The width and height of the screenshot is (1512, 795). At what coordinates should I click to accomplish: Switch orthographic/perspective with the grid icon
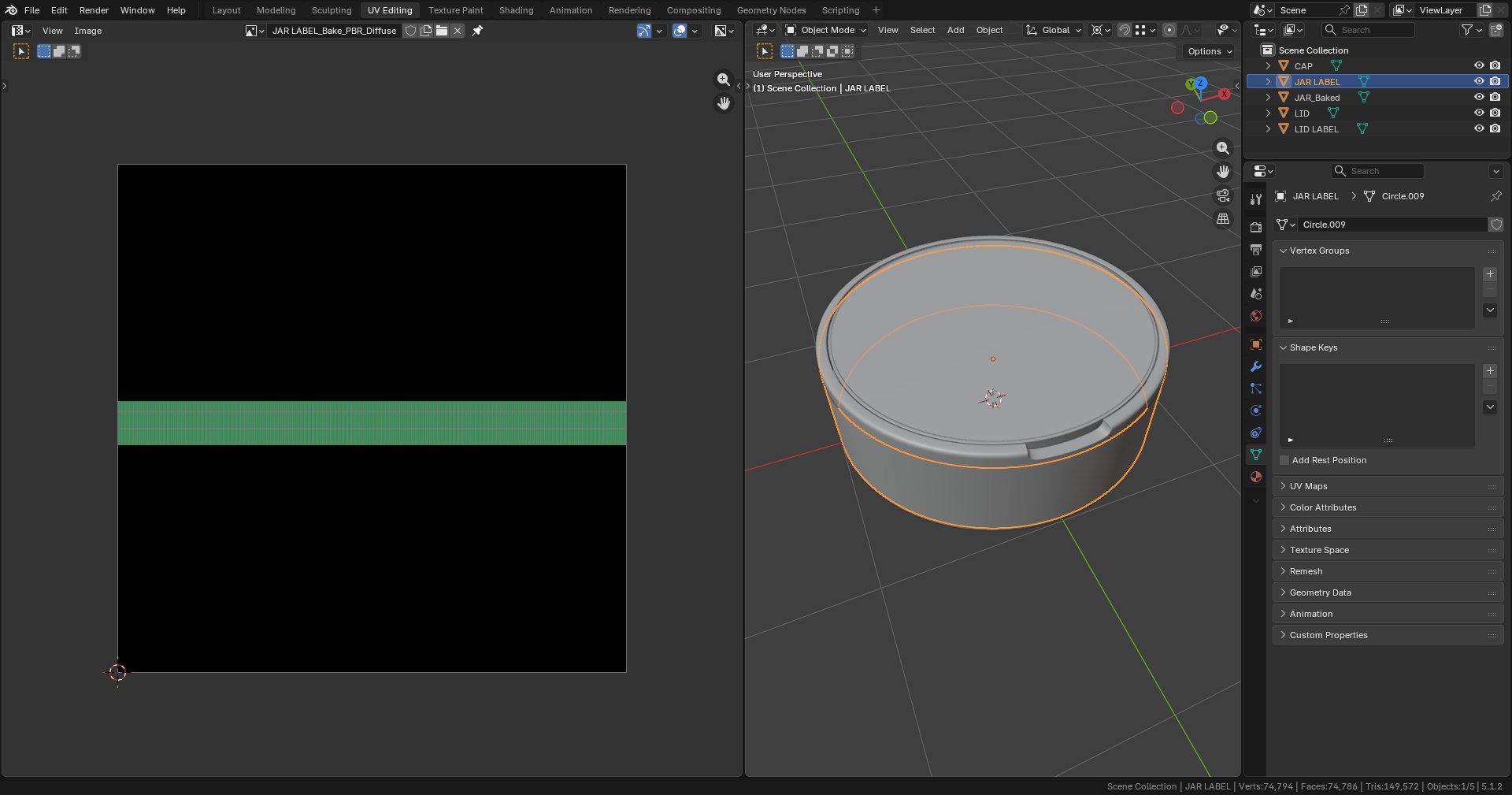1222,219
